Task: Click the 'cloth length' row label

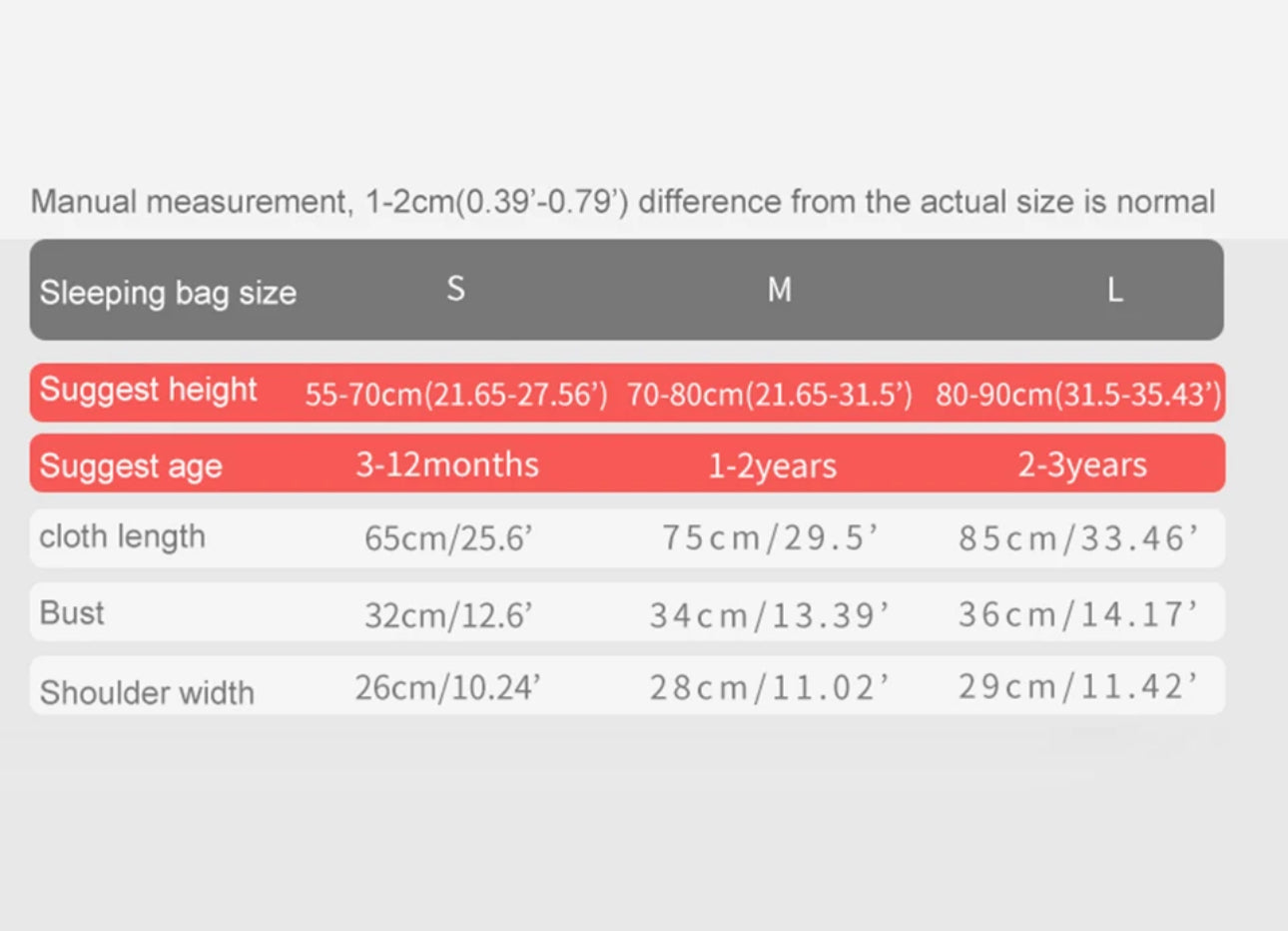Action: pos(122,536)
